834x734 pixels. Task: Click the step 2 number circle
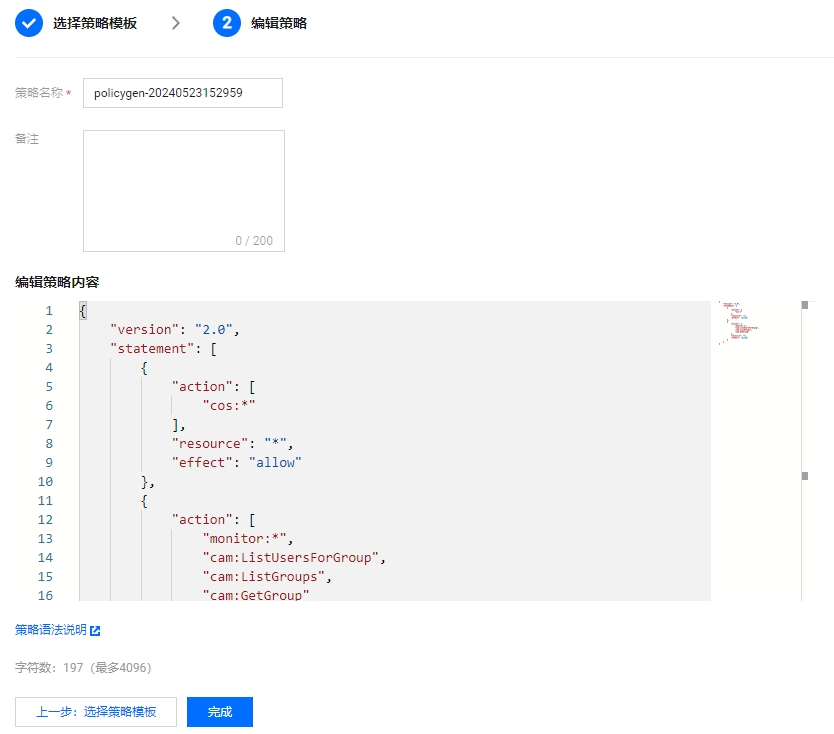[227, 23]
